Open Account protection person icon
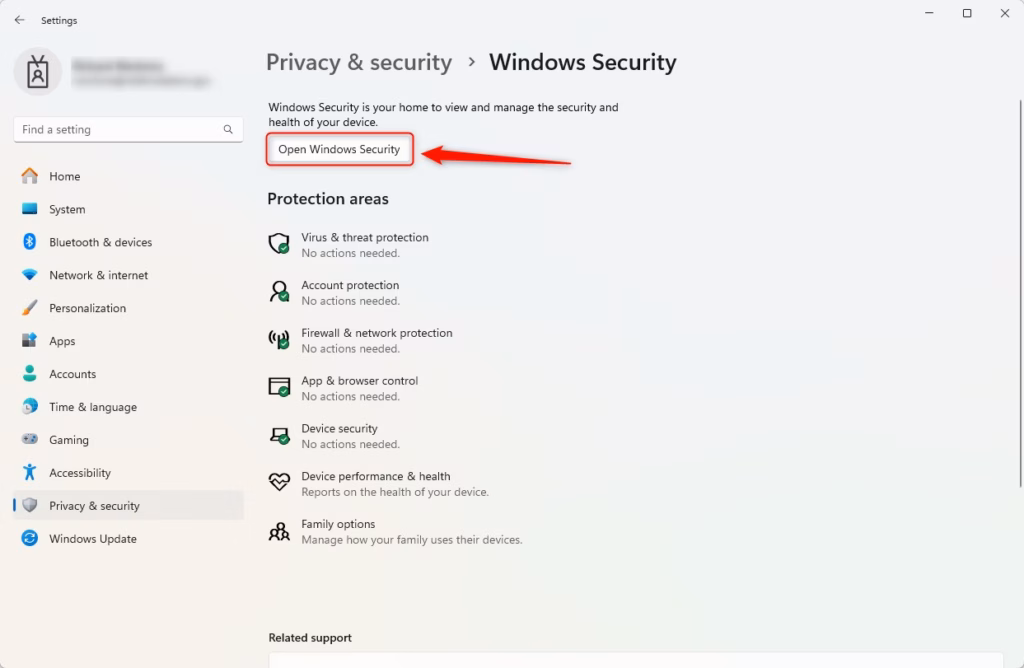This screenshot has width=1024, height=668. [279, 291]
